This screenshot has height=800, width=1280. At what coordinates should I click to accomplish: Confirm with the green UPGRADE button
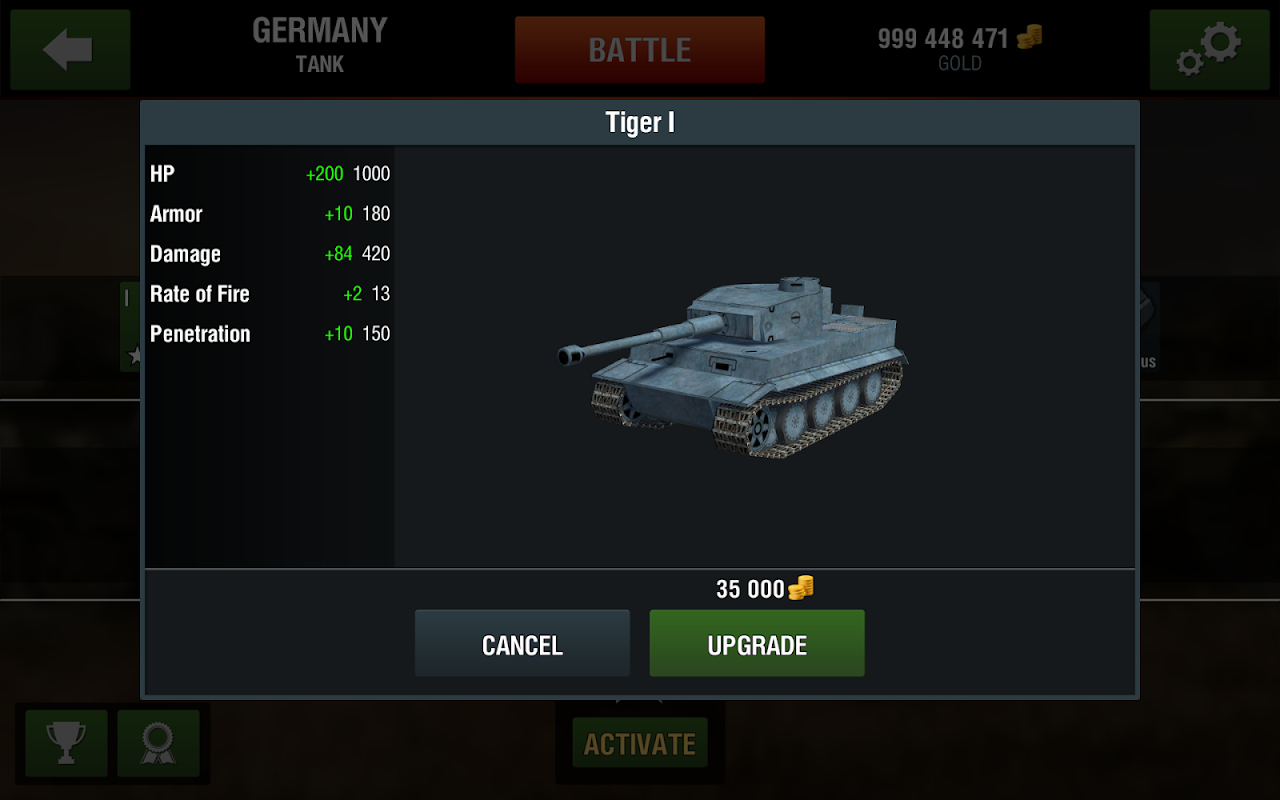coord(757,644)
